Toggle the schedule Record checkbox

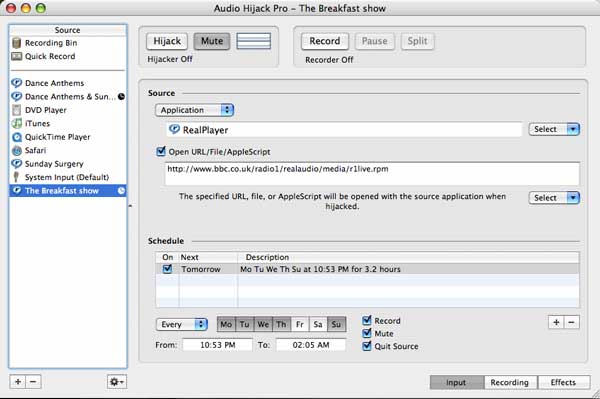pyautogui.click(x=367, y=320)
